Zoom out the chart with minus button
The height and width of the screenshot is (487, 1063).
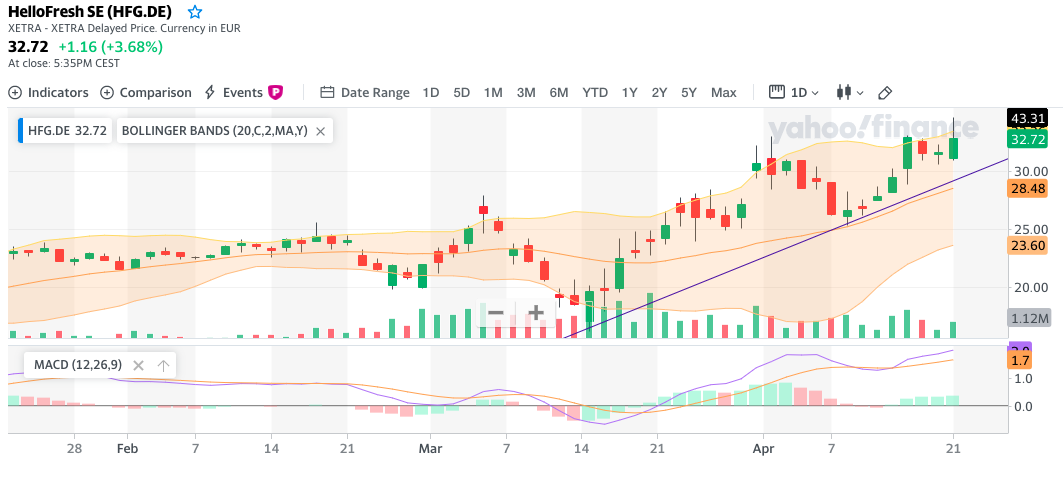pyautogui.click(x=496, y=313)
